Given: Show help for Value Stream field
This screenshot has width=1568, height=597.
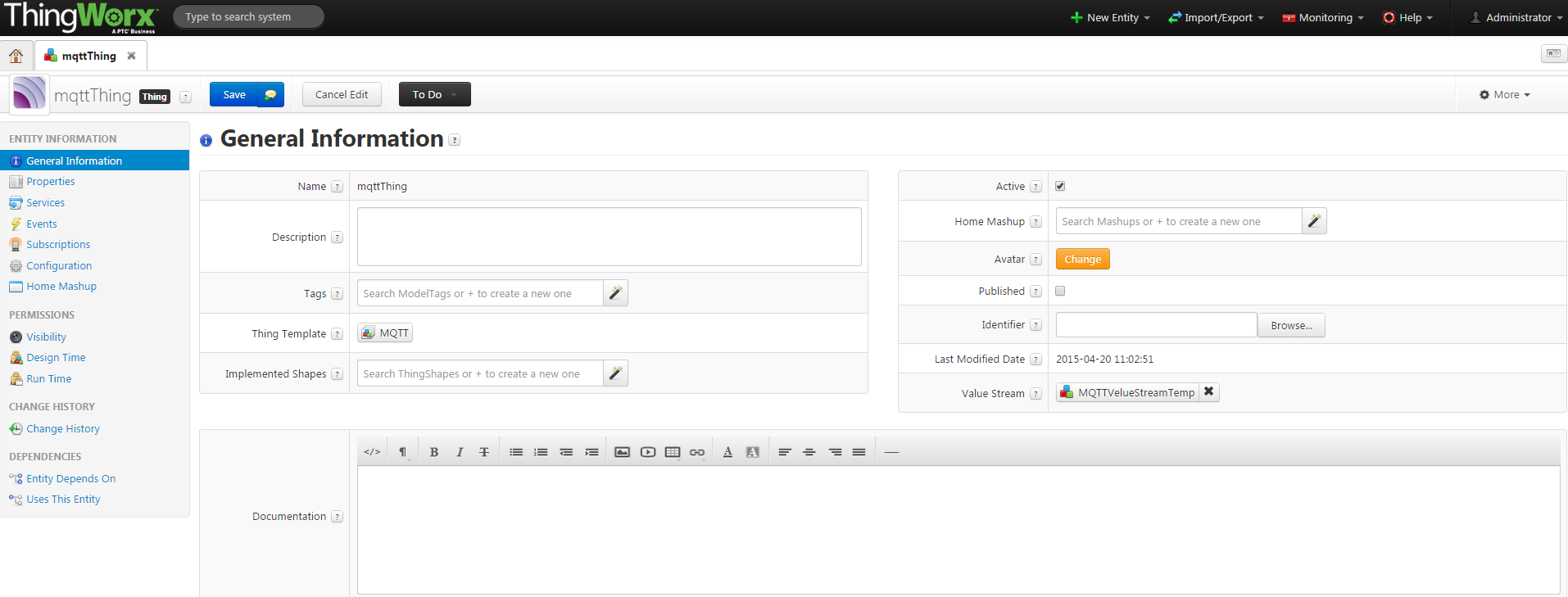Looking at the screenshot, I should click(1036, 394).
